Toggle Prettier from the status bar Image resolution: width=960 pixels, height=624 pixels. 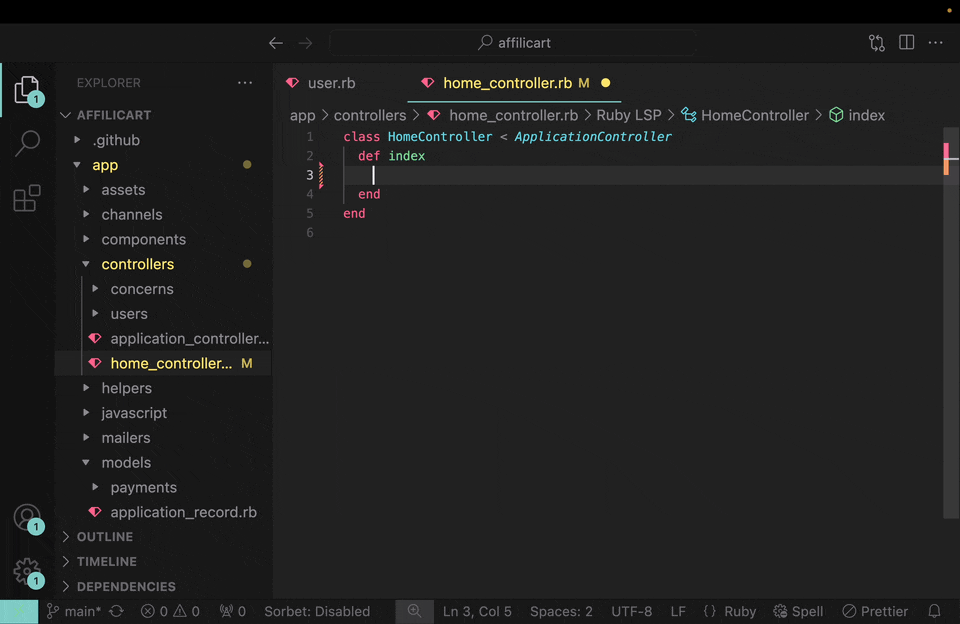tap(875, 611)
